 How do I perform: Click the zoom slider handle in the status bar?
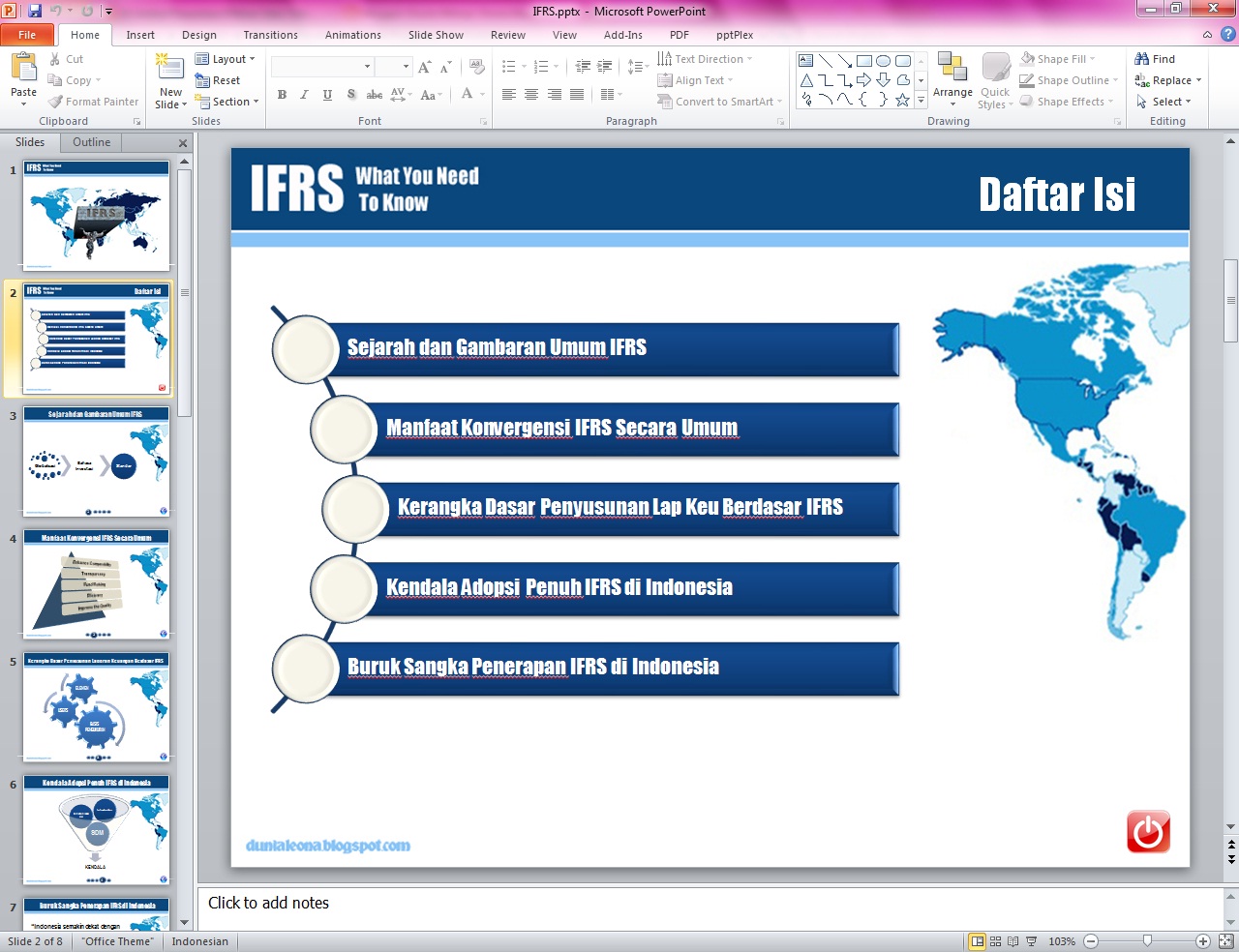1147,940
